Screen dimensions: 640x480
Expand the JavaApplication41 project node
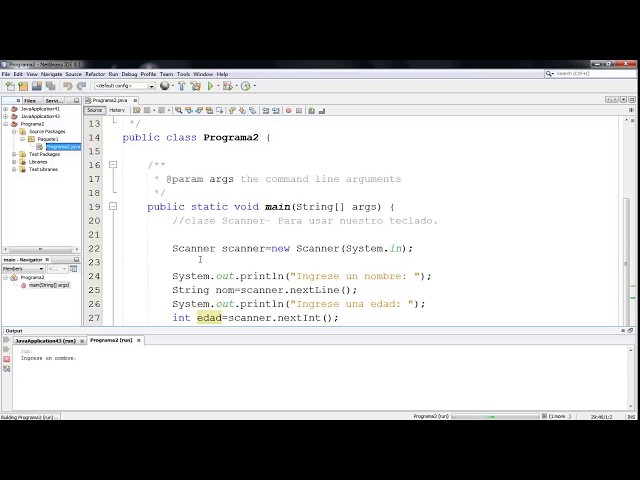[6, 109]
